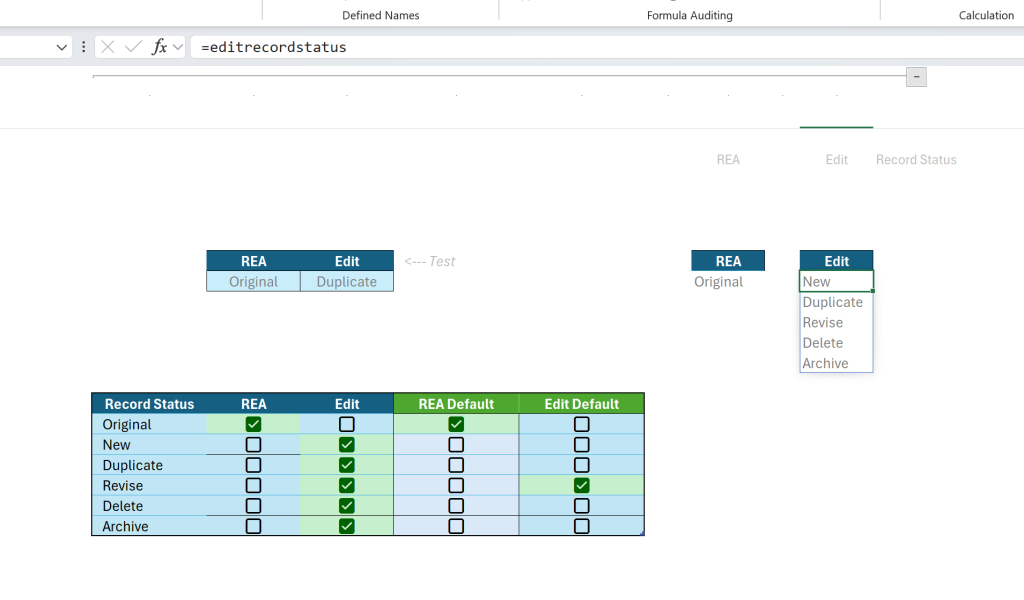
Task: Enable the Edit checkbox for Original
Action: (347, 424)
